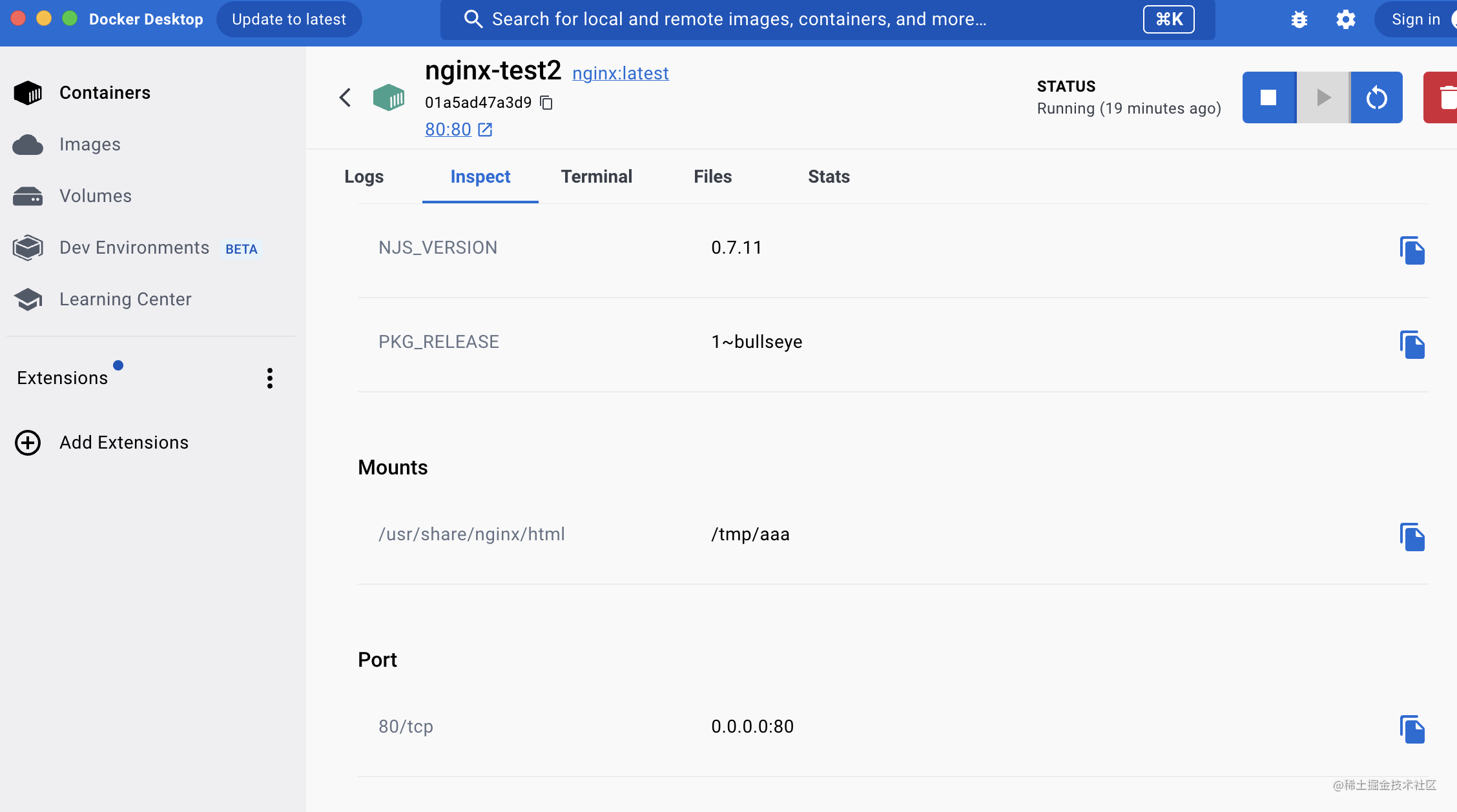Copy the 80/tcp port binding
Screen dimensions: 1457x812
pyautogui.click(x=1412, y=728)
